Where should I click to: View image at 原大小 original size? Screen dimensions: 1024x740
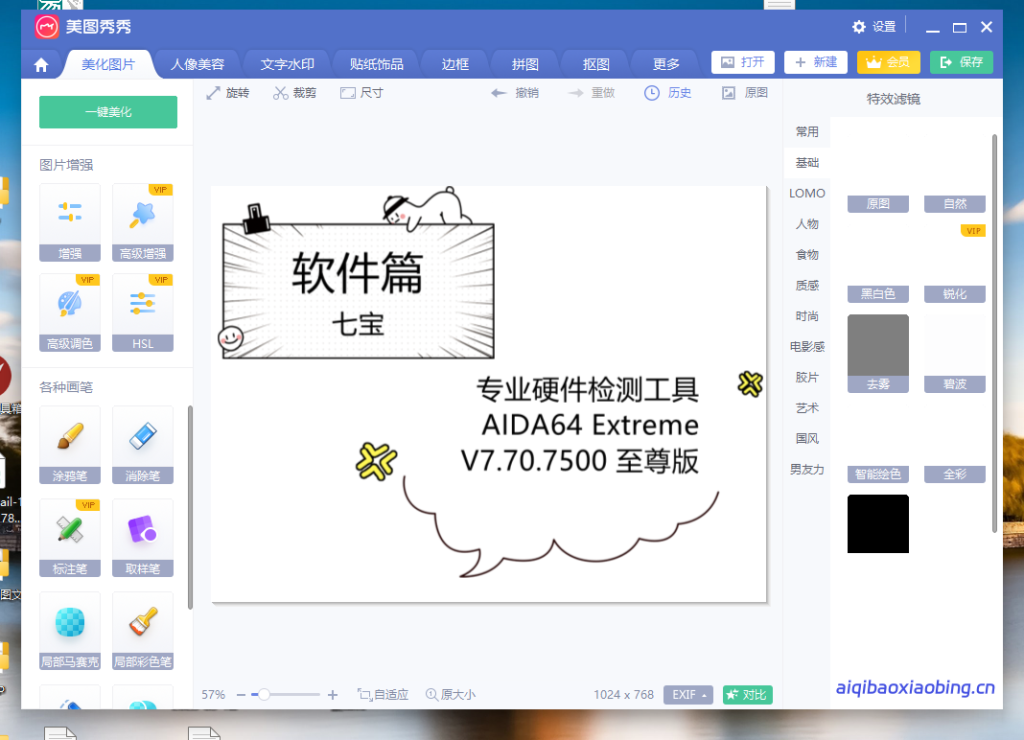[x=451, y=695]
